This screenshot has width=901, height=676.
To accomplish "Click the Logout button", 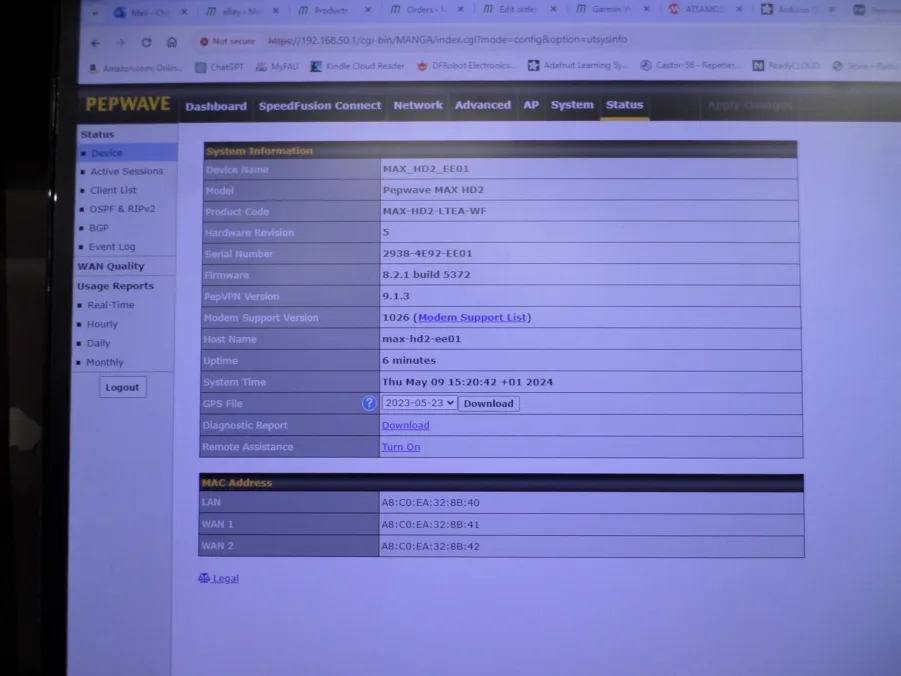I will (x=122, y=387).
